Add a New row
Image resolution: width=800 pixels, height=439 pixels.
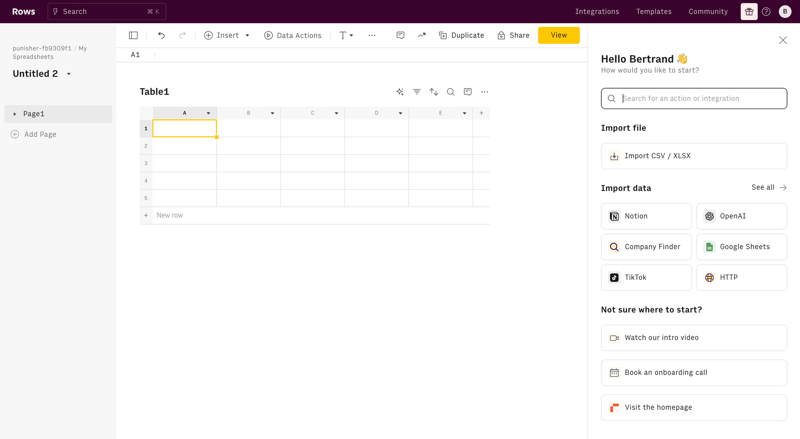pyautogui.click(x=169, y=215)
